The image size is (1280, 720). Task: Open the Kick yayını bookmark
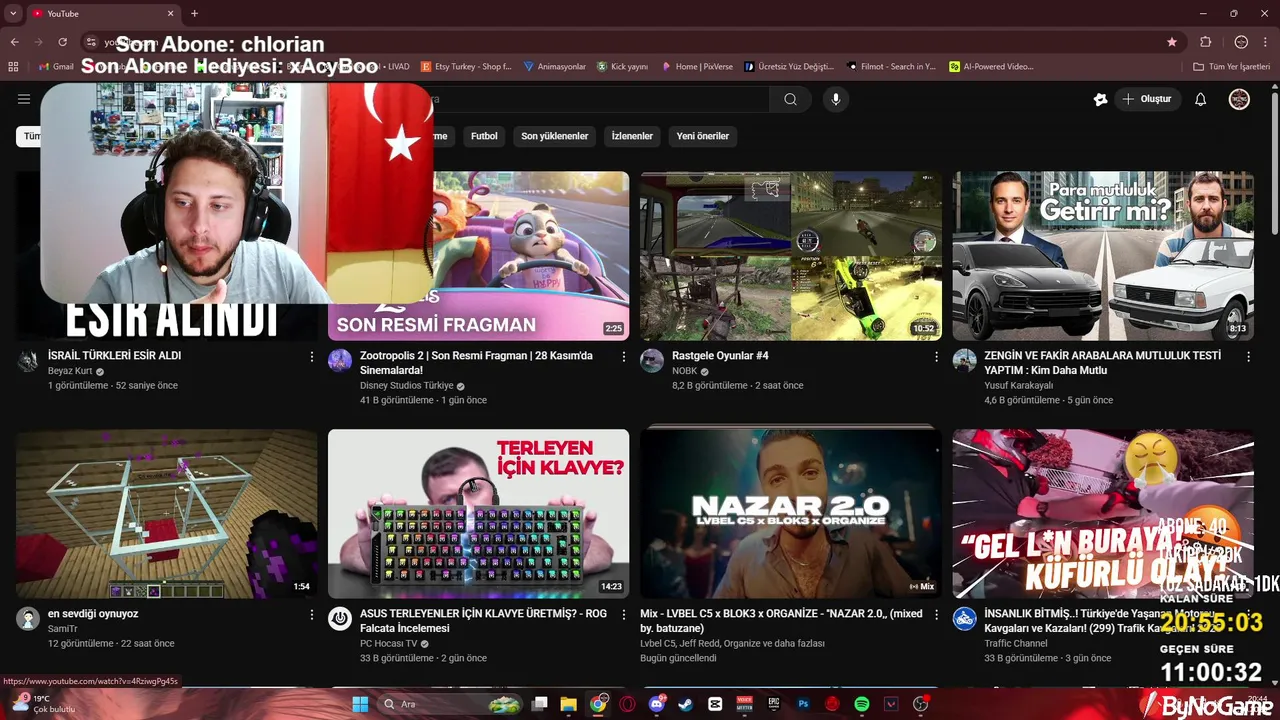click(622, 66)
